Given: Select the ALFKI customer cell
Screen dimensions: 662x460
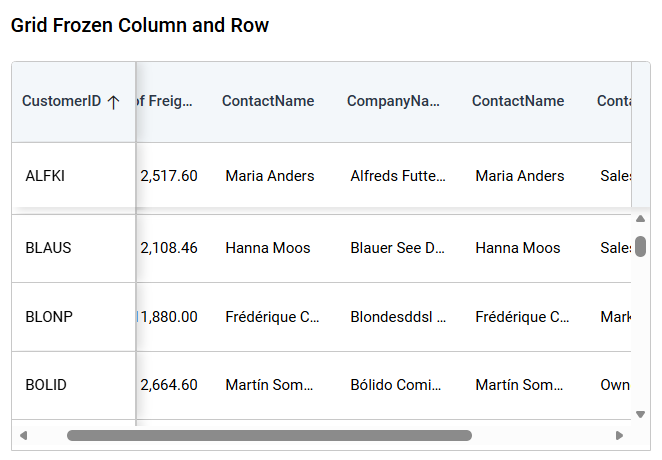Looking at the screenshot, I should [x=45, y=176].
